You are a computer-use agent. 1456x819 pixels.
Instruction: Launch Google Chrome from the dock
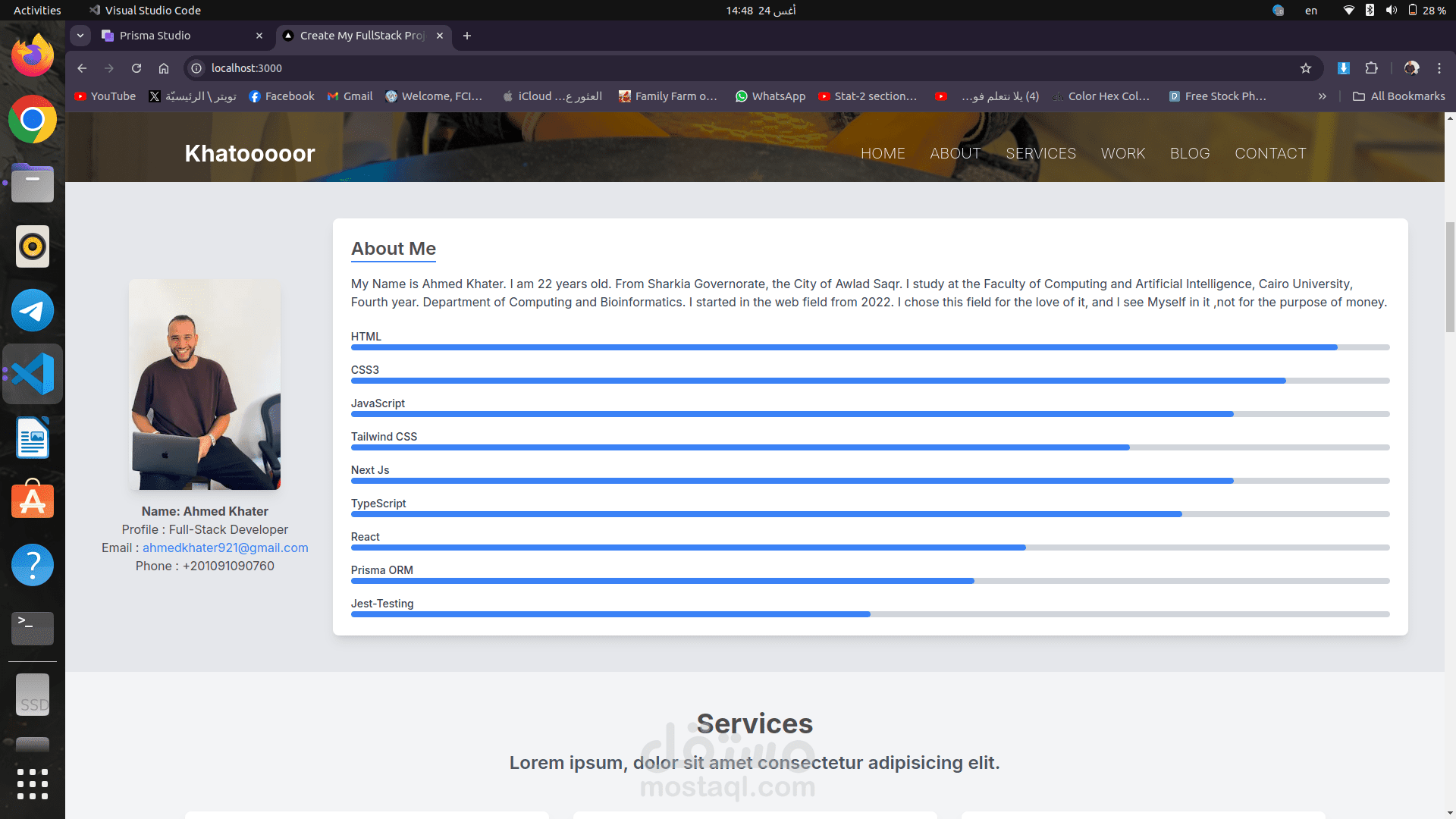click(x=33, y=119)
